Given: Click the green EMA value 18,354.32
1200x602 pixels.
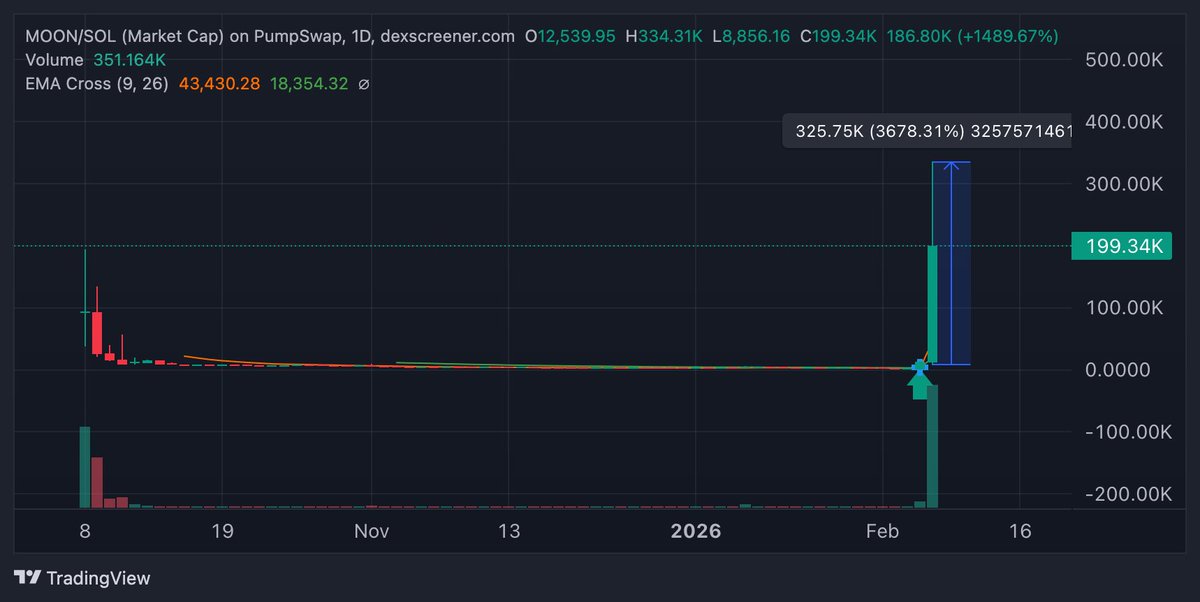Looking at the screenshot, I should pos(309,84).
